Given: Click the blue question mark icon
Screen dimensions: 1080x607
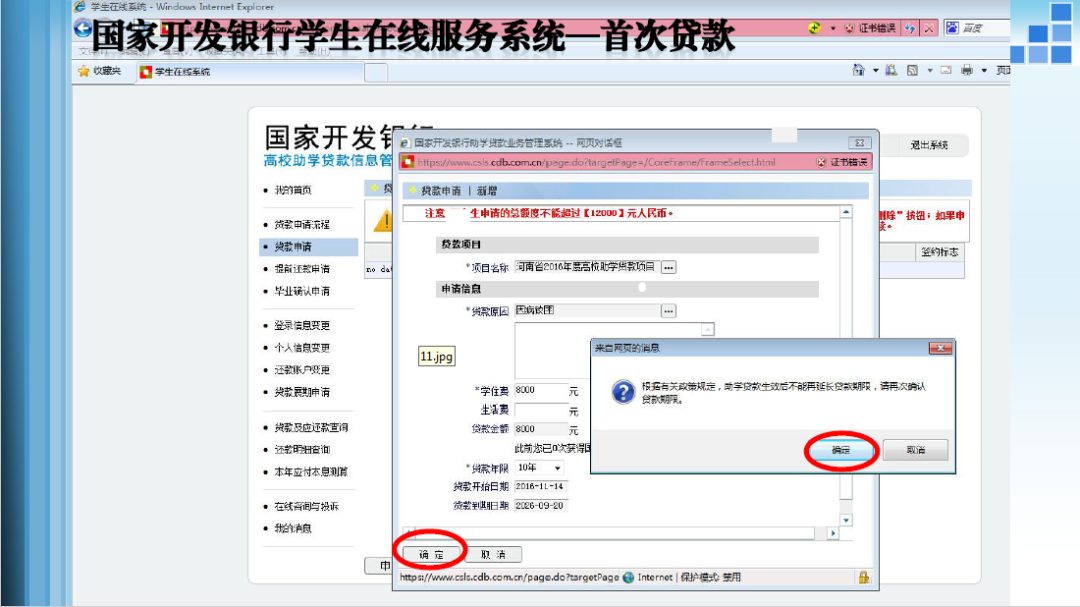Looking at the screenshot, I should click(x=623, y=392).
